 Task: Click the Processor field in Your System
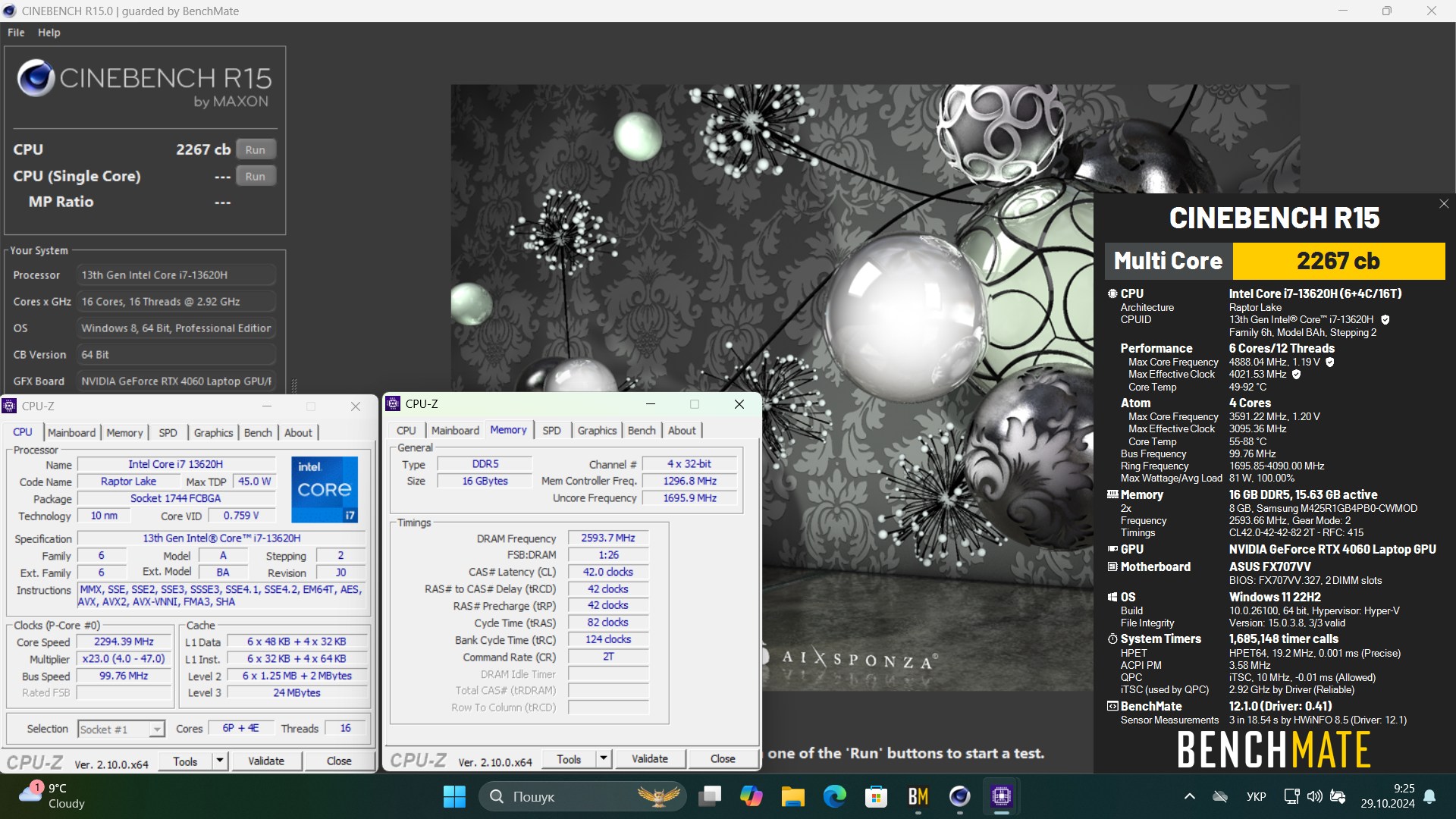[x=177, y=275]
